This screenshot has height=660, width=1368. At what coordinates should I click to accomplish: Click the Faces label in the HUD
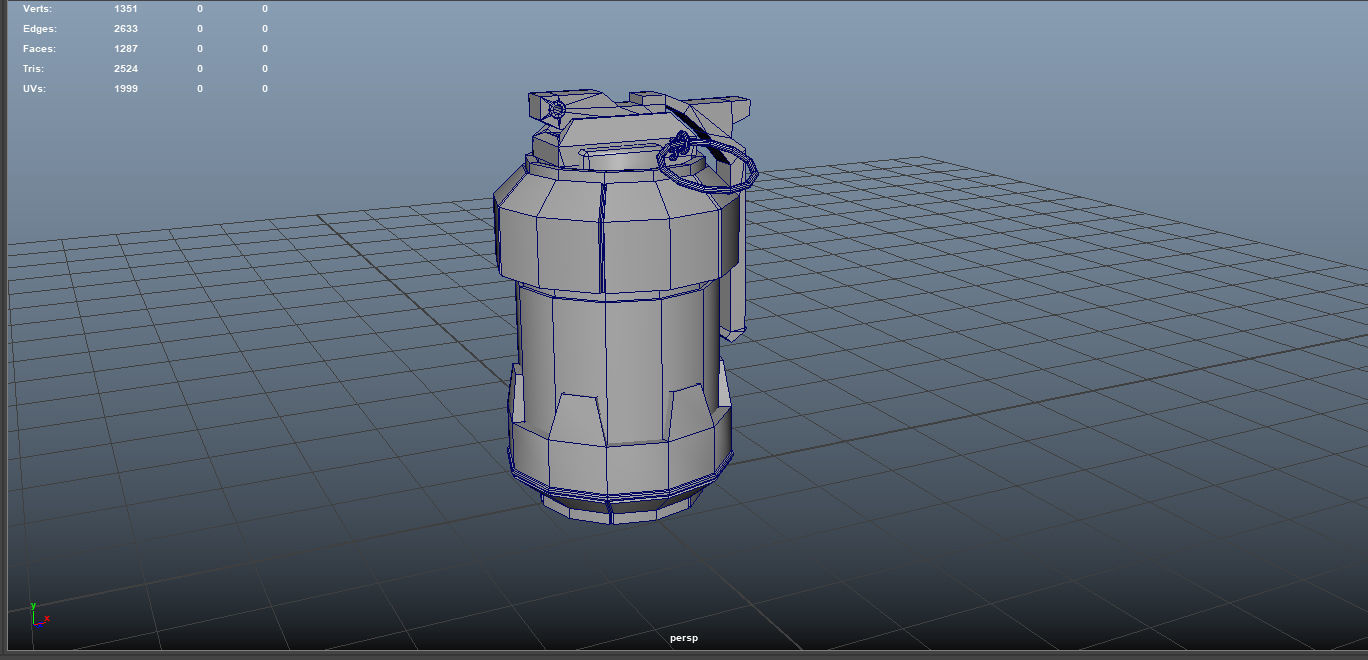coord(39,49)
